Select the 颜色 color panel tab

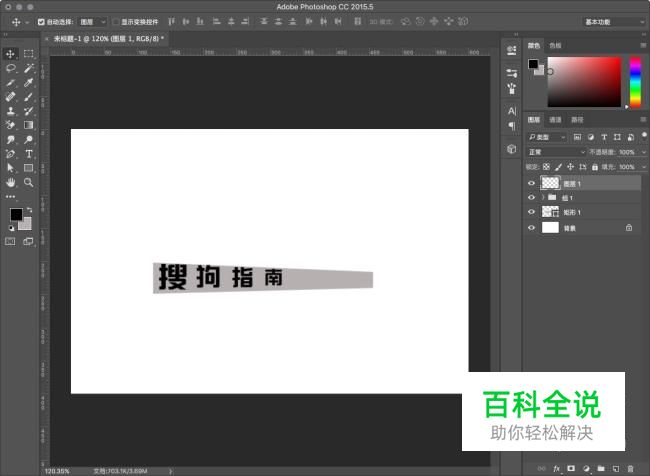click(534, 46)
